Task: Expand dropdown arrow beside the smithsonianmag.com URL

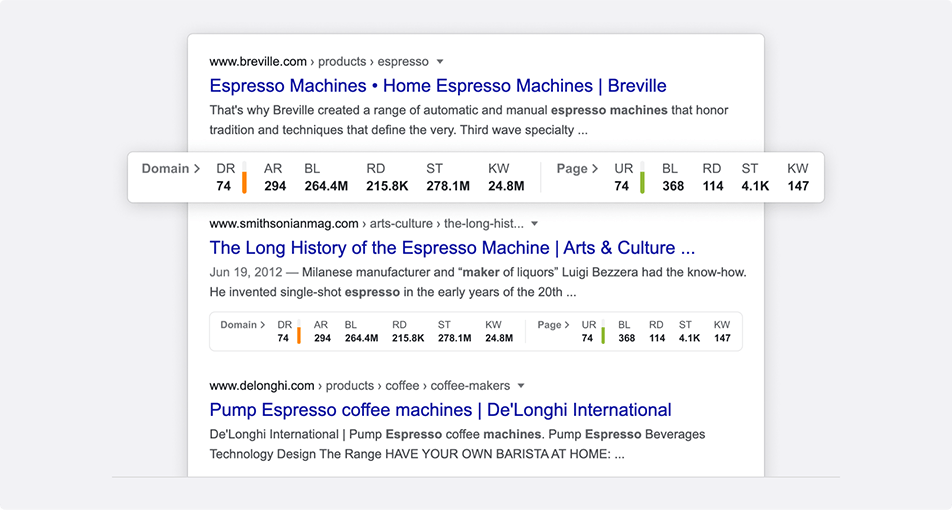Action: (x=535, y=224)
